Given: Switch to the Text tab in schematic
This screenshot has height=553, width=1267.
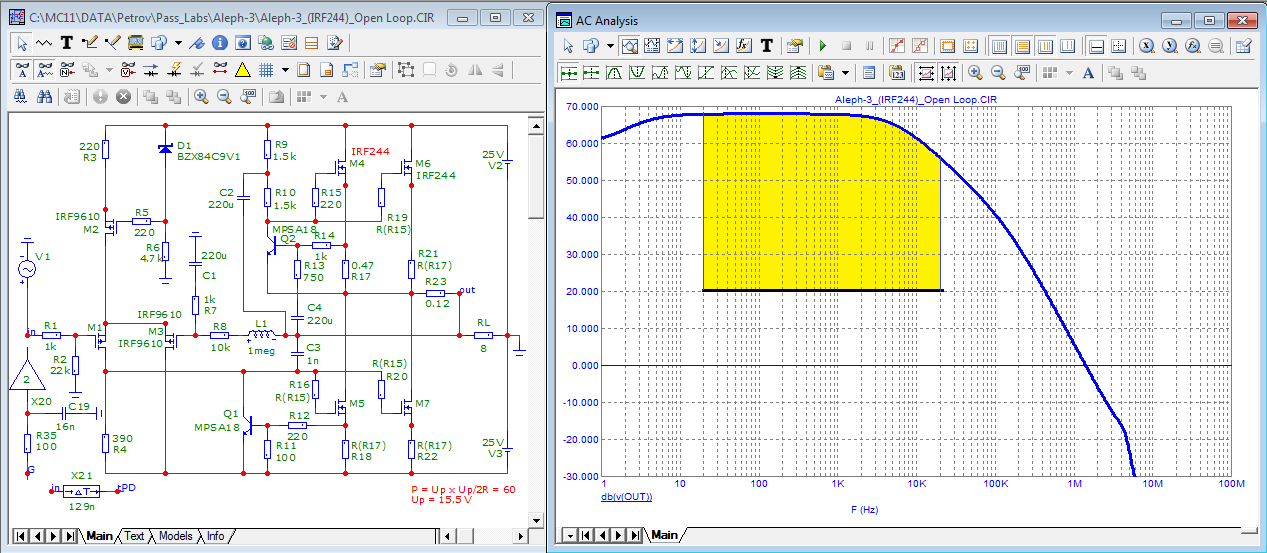Looking at the screenshot, I should pos(134,536).
